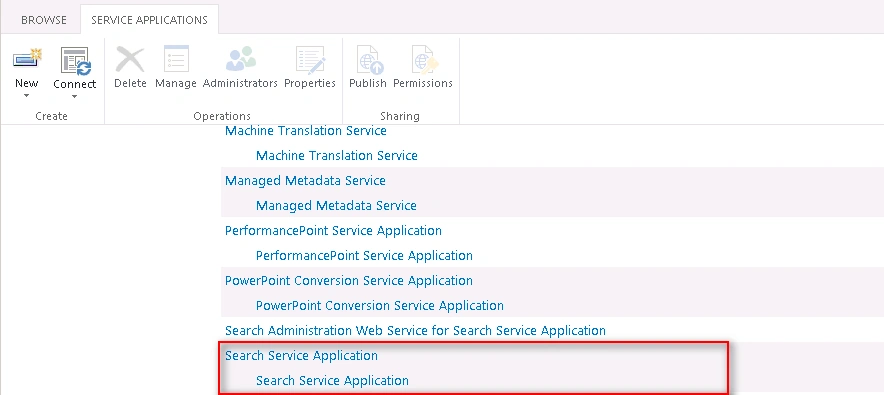This screenshot has height=395, width=884.
Task: Switch to the BROWSE tab
Action: (43, 20)
